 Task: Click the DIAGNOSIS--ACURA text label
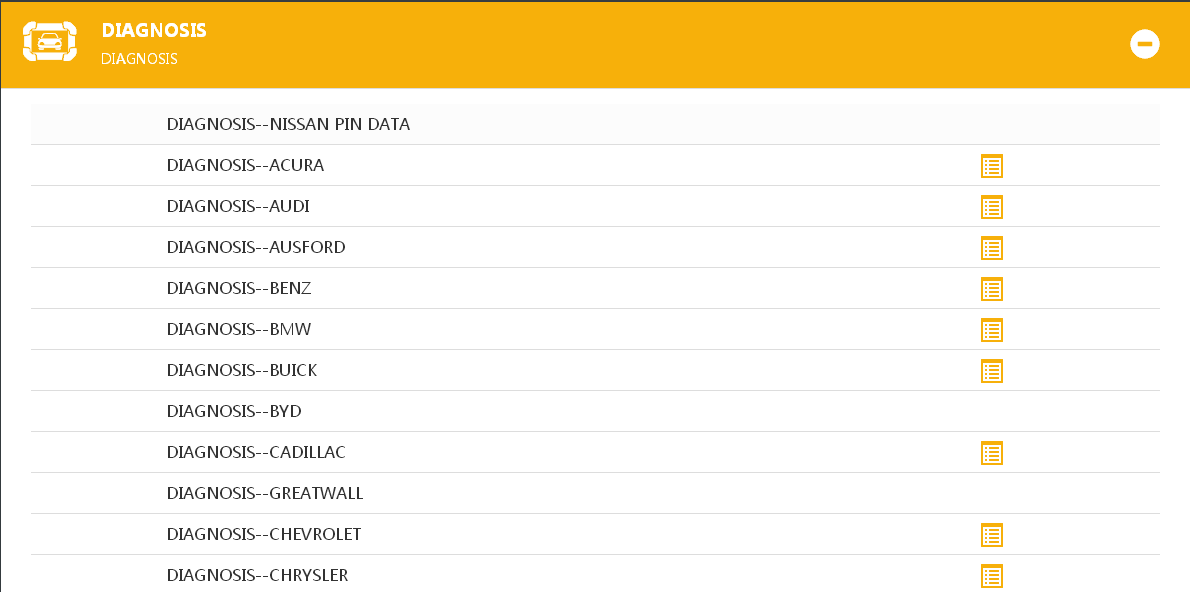pyautogui.click(x=245, y=166)
